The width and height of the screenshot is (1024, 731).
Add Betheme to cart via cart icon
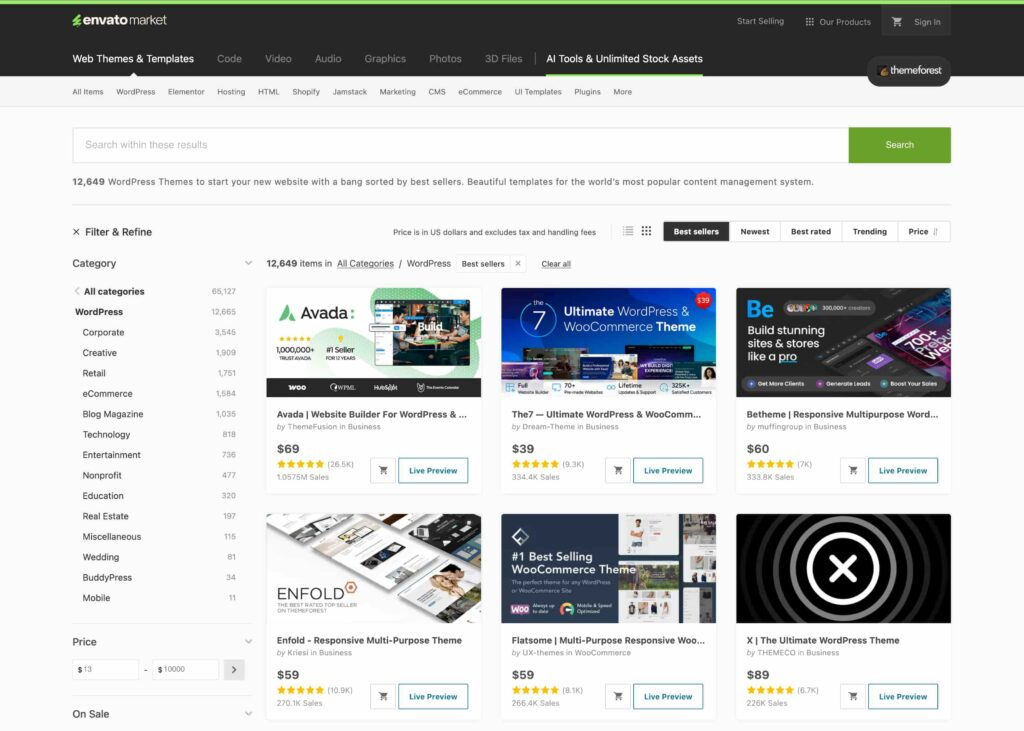point(852,471)
